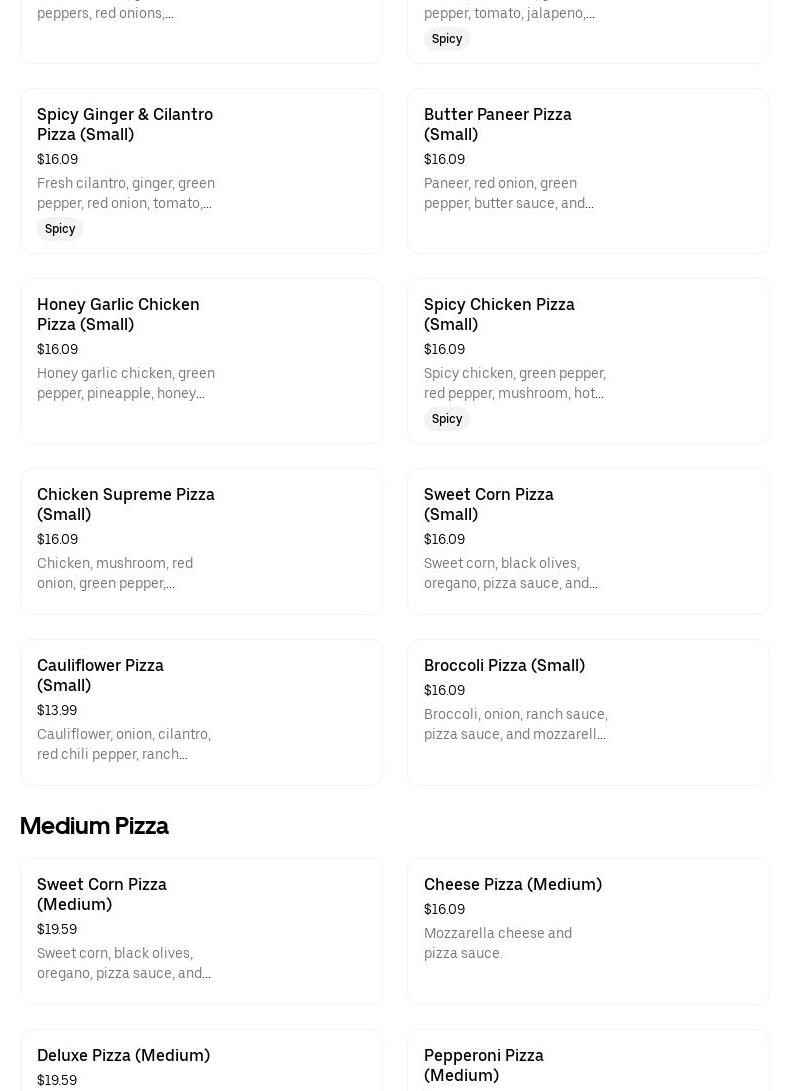Choose Honey Garlic Chicken Pizza (Small)
Screen dimensions: 804x1091
point(118,314)
